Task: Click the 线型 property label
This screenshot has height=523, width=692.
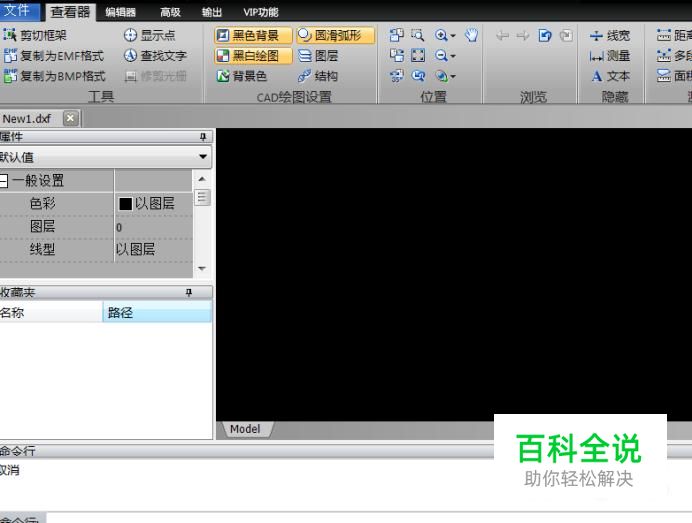Action: pos(42,249)
